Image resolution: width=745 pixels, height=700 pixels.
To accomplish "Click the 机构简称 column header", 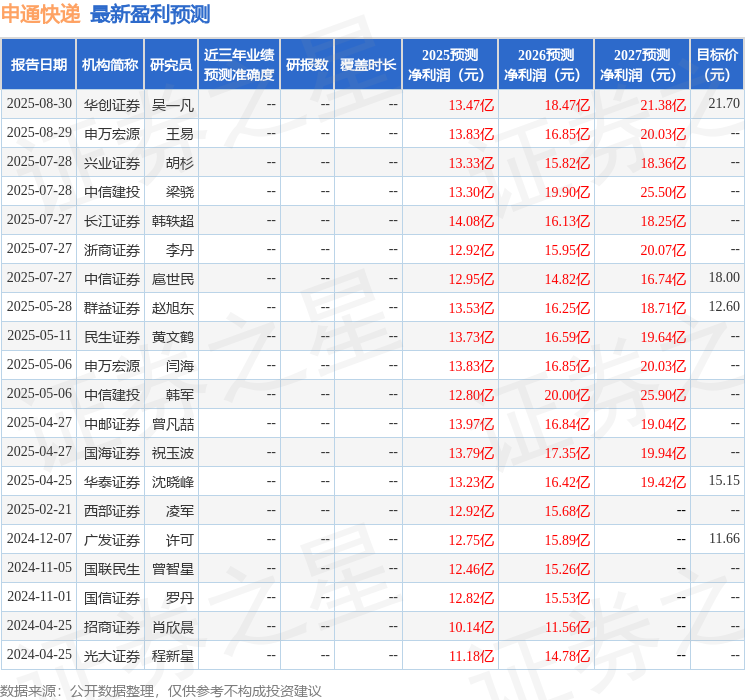I will click(110, 64).
